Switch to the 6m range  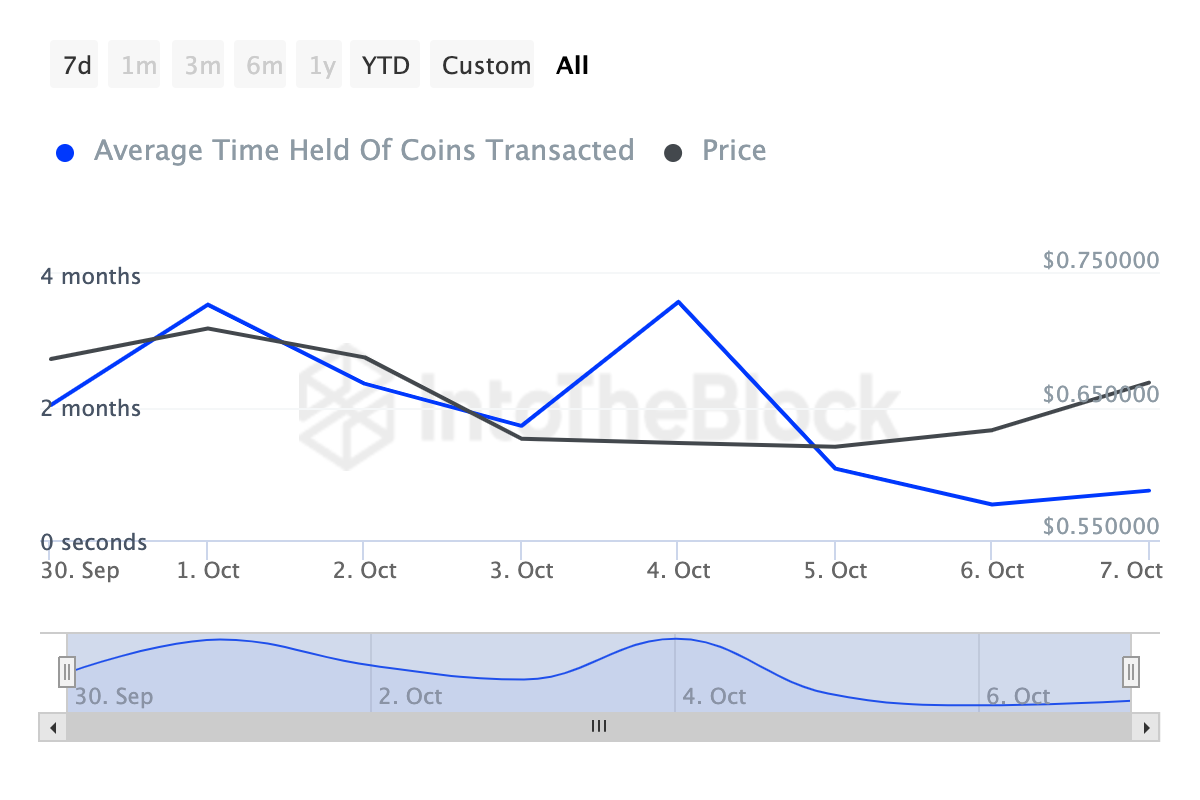264,66
